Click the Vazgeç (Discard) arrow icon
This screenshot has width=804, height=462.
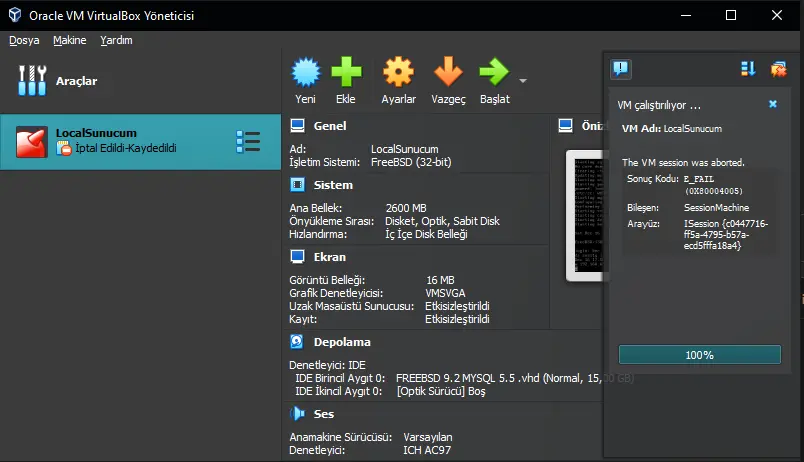click(x=448, y=71)
